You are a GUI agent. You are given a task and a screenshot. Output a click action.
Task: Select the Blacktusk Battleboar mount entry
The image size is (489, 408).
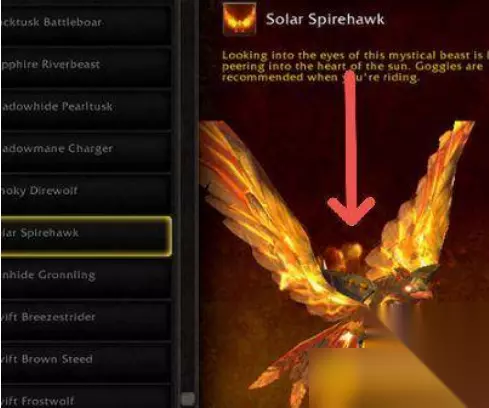coord(86,23)
